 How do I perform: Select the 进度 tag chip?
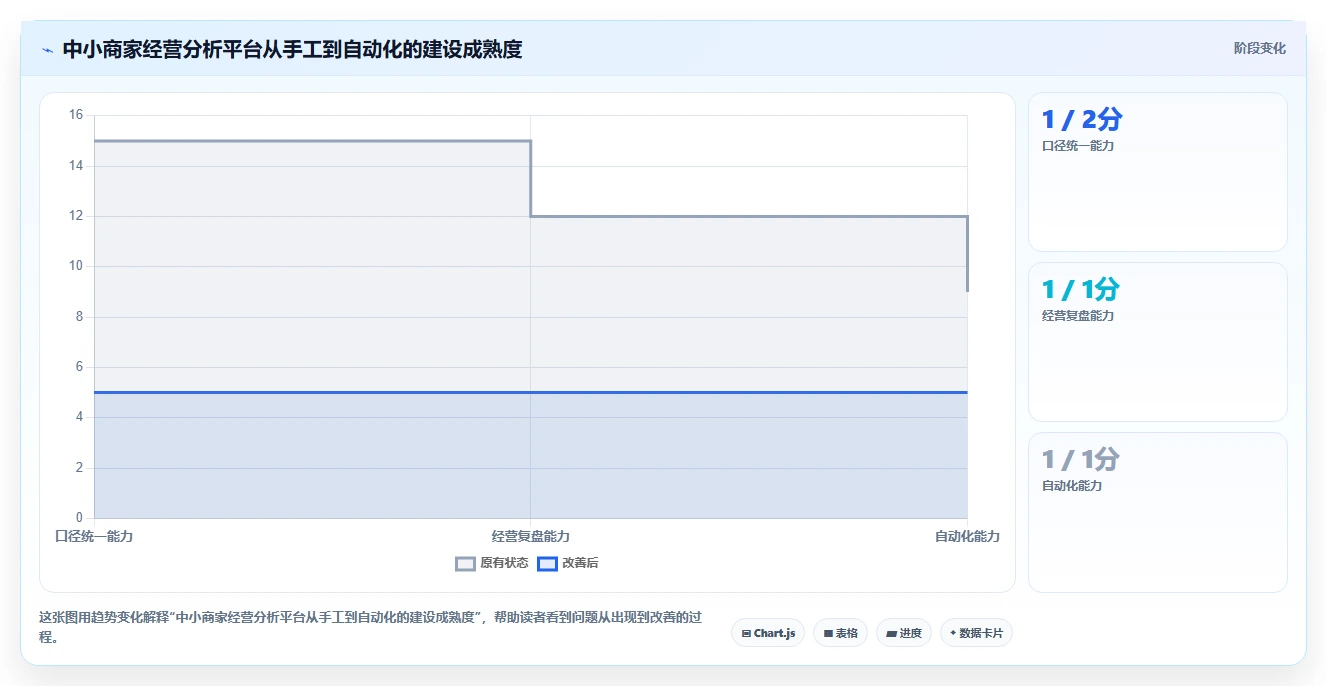[x=904, y=633]
